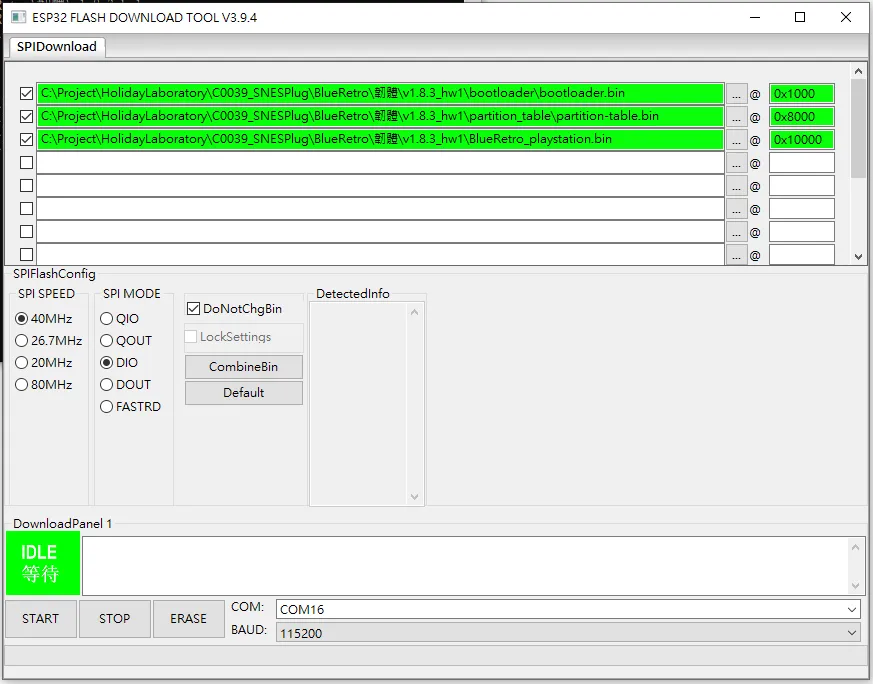The height and width of the screenshot is (684, 873).
Task: Select 20MHz SPI speed
Action: tap(44, 363)
